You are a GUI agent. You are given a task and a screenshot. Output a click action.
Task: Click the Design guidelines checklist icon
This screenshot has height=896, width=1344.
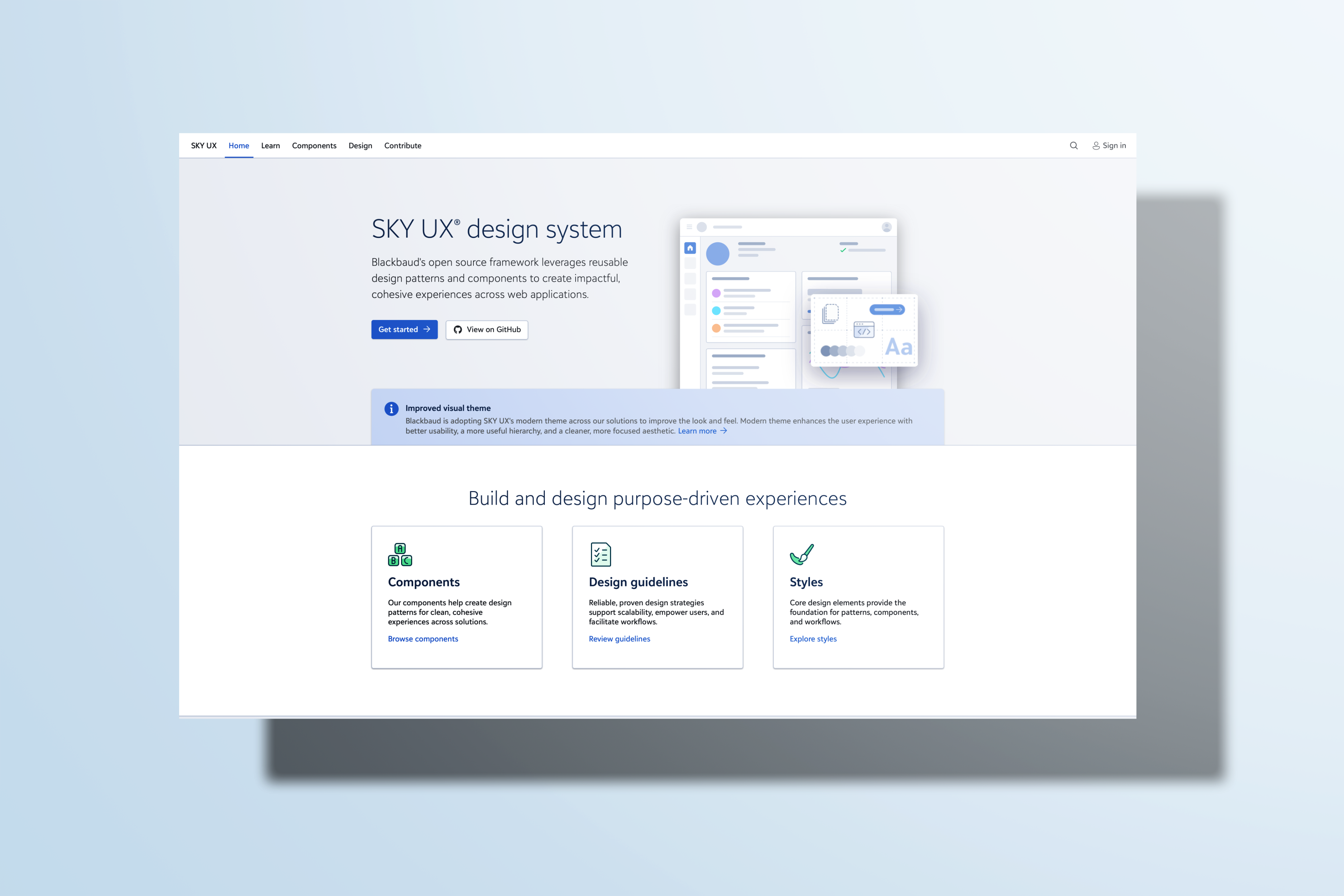[x=601, y=554]
